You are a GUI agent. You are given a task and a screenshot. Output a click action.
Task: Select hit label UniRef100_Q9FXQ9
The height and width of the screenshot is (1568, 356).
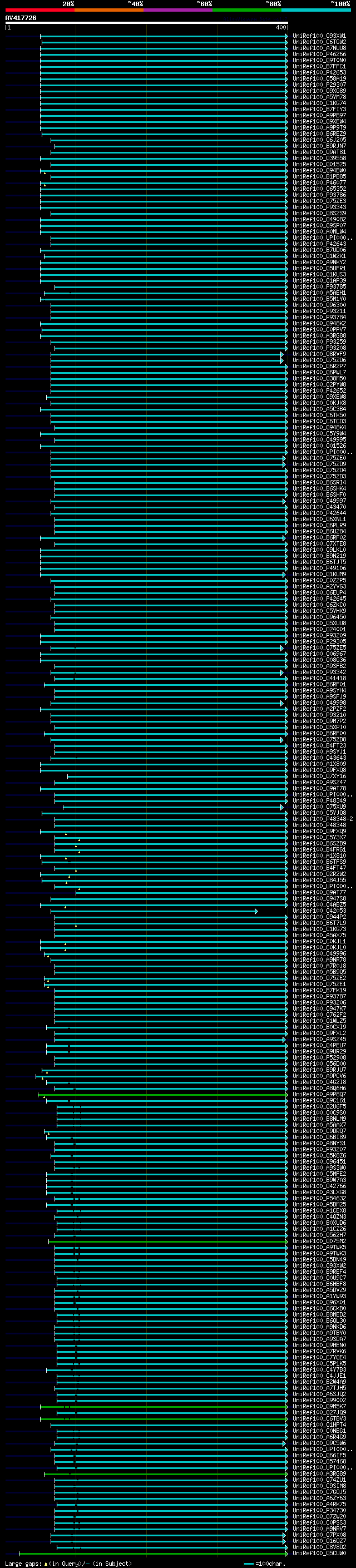click(x=319, y=832)
